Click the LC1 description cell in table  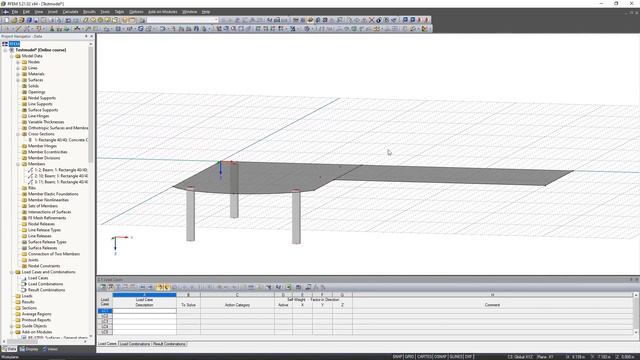[x=144, y=311]
